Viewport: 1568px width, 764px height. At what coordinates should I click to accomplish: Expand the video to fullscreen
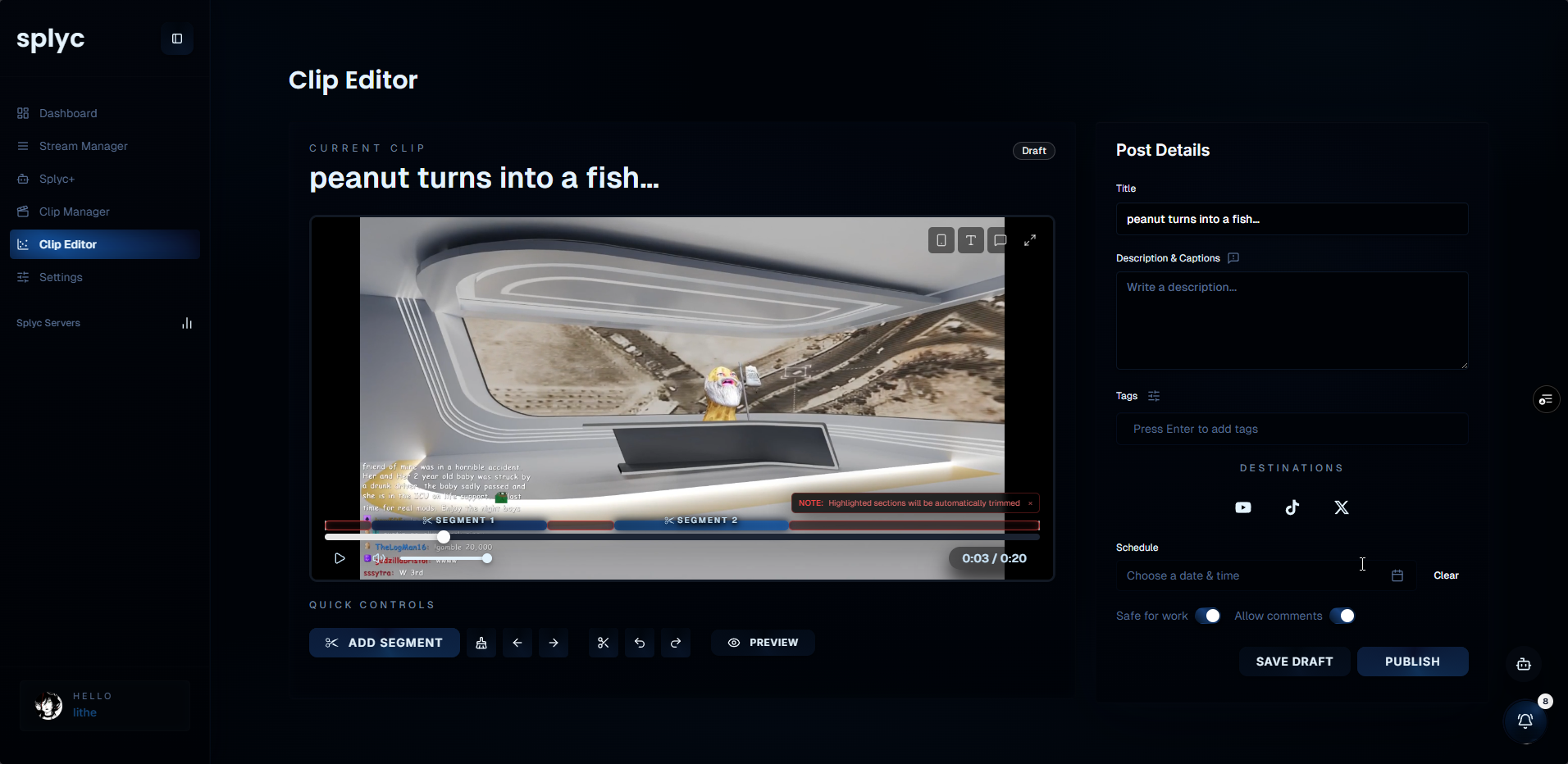coord(1031,240)
